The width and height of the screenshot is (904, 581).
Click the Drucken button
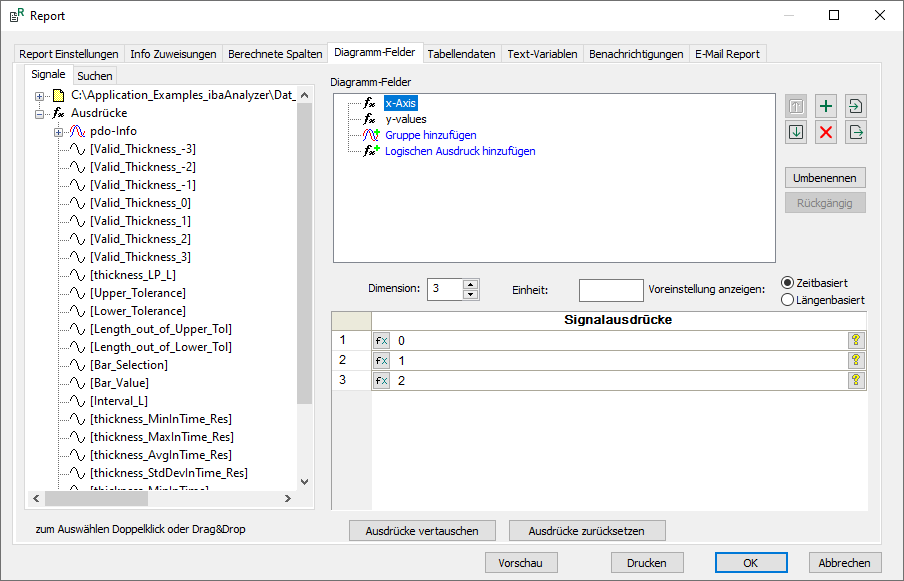(647, 563)
